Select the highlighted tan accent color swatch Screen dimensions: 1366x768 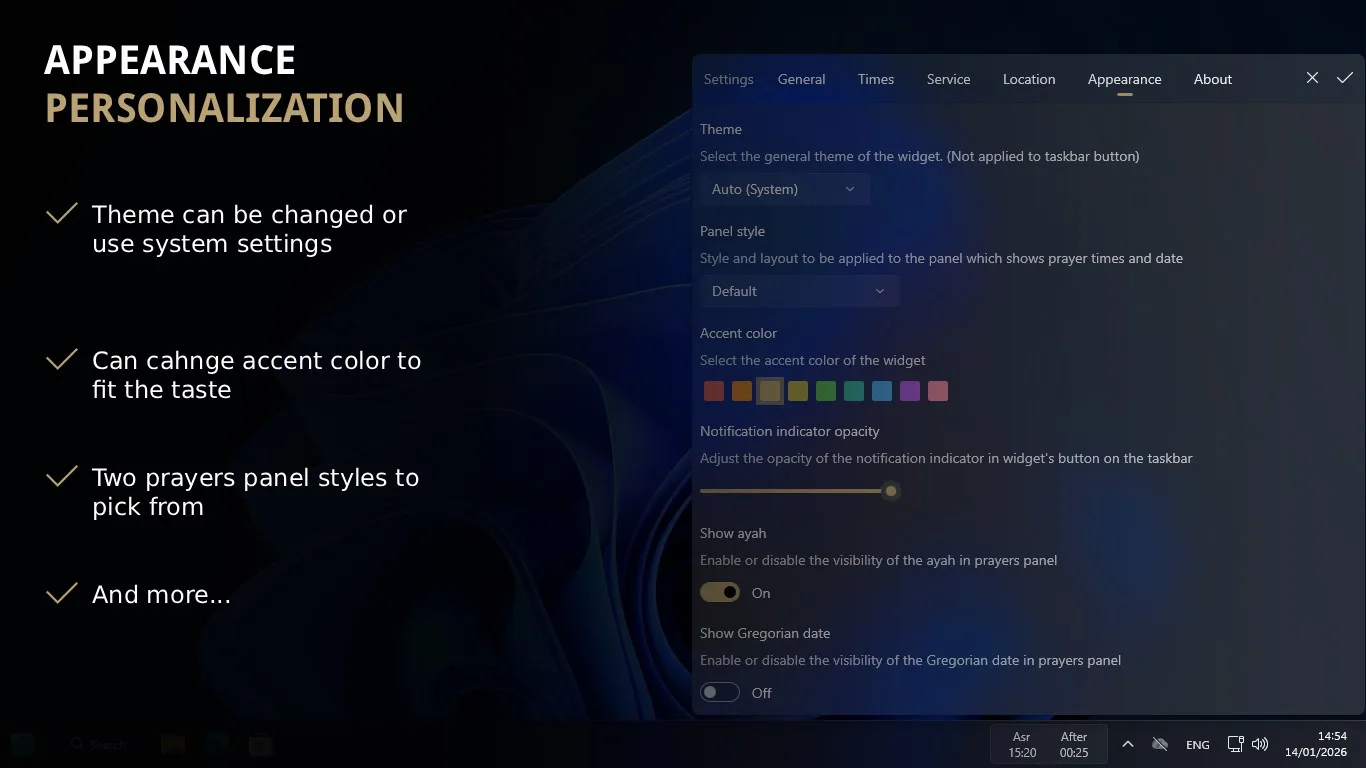(x=770, y=391)
